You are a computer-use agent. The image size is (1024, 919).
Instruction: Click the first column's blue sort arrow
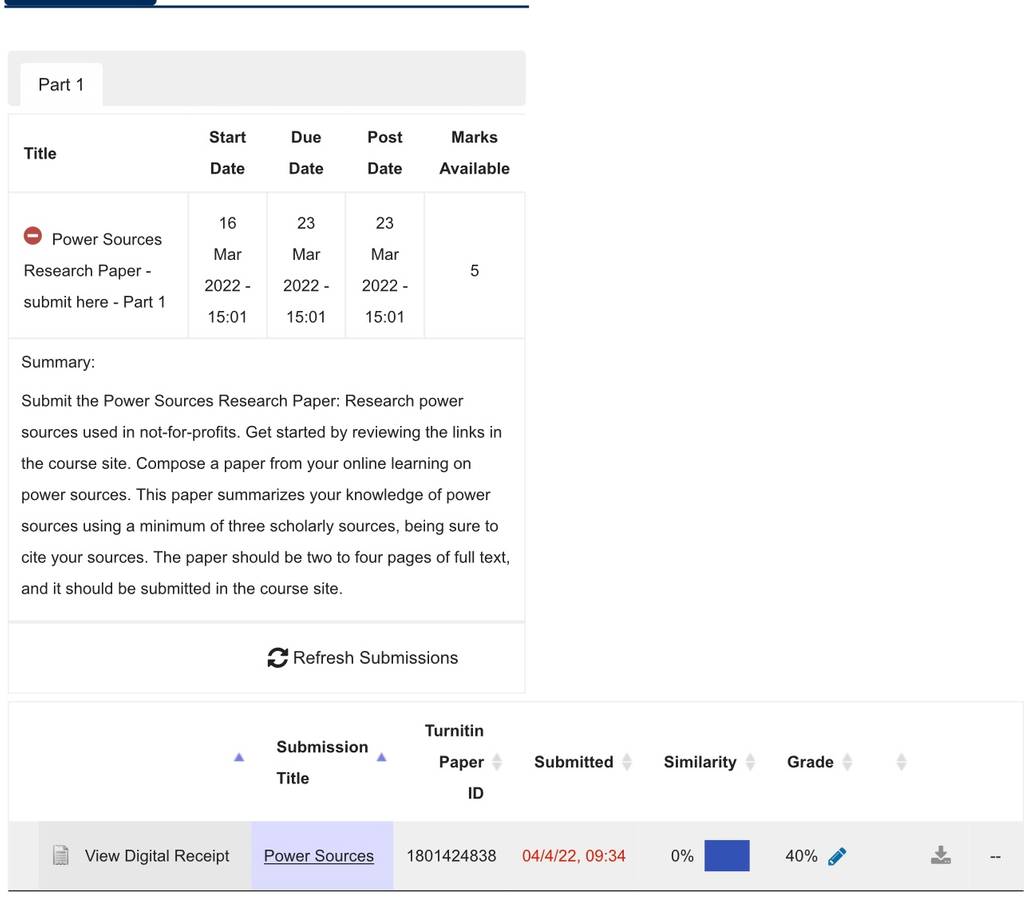239,757
